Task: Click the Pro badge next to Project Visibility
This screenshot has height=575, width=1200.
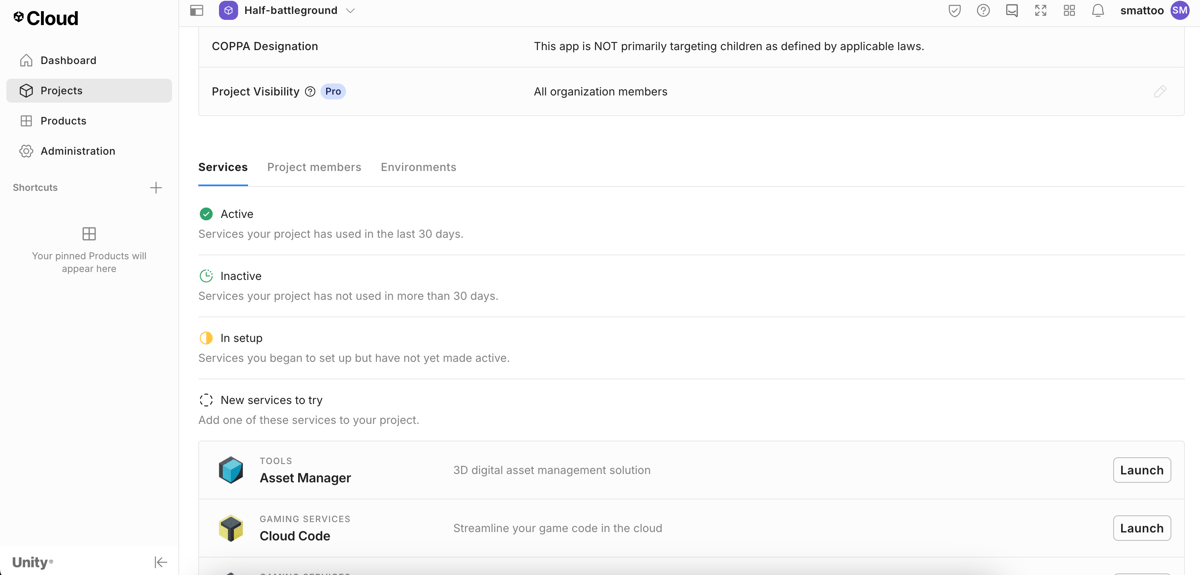Action: [333, 92]
